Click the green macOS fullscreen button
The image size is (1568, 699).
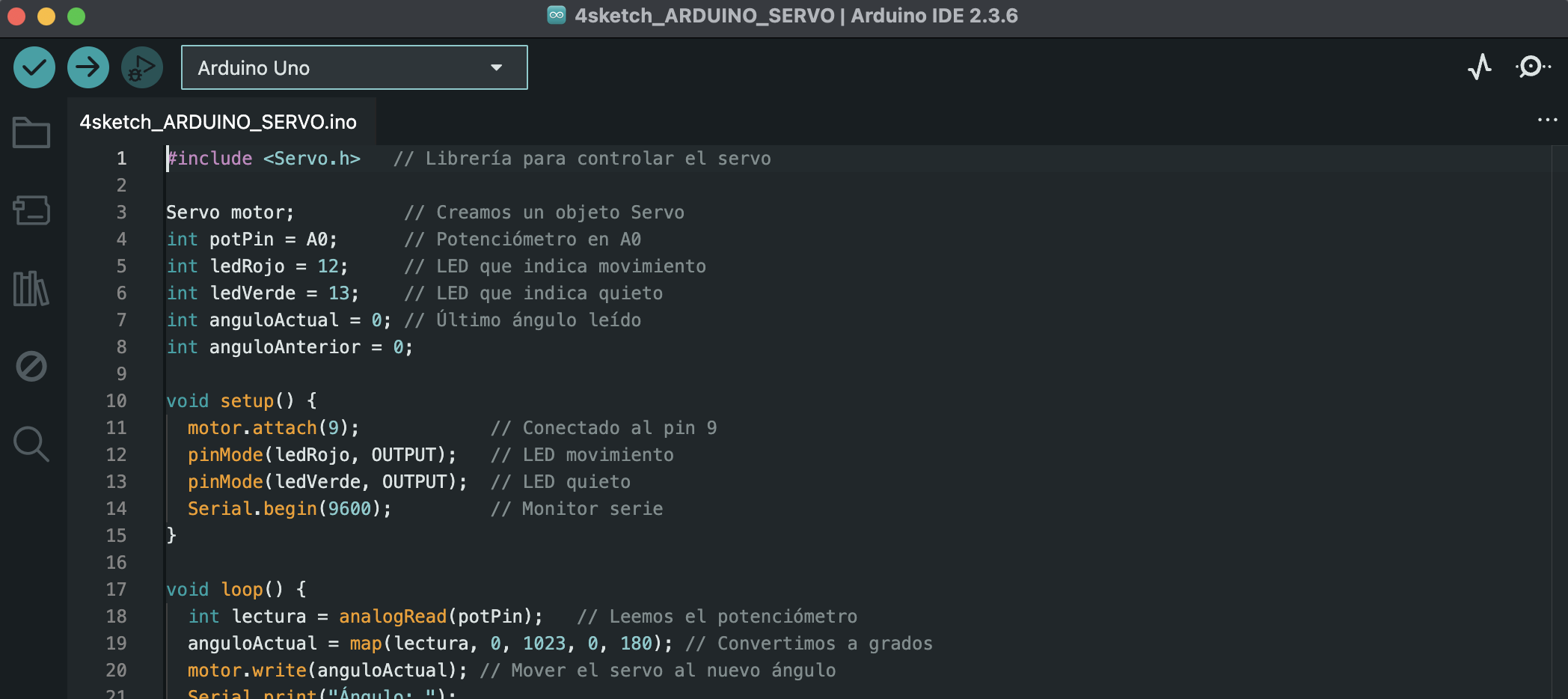(x=76, y=16)
